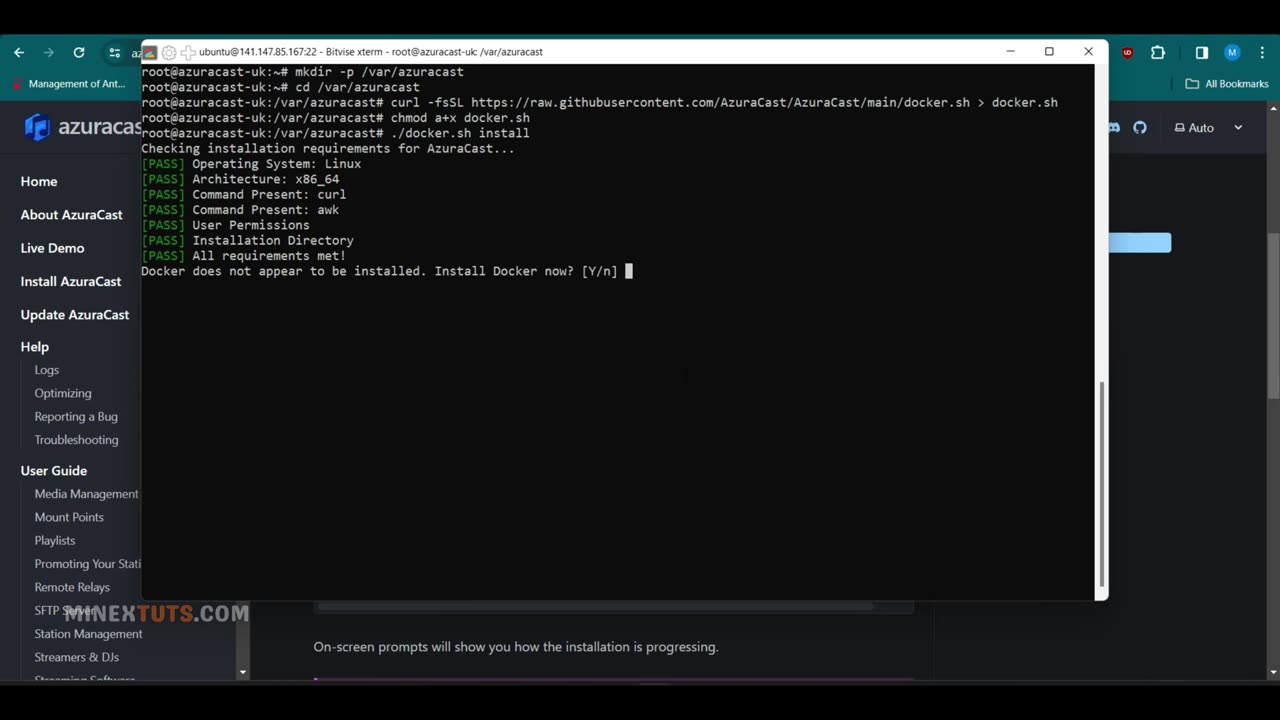Open Streamers & DJs guide
Image resolution: width=1280 pixels, height=720 pixels.
point(76,657)
